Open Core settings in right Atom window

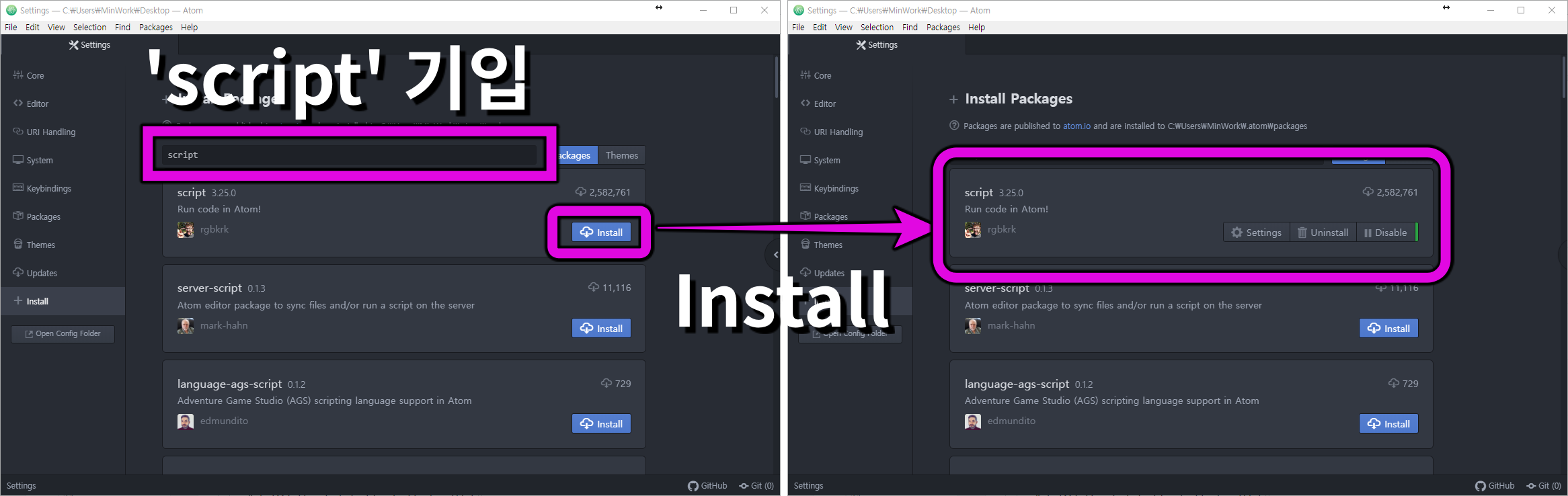click(x=816, y=75)
